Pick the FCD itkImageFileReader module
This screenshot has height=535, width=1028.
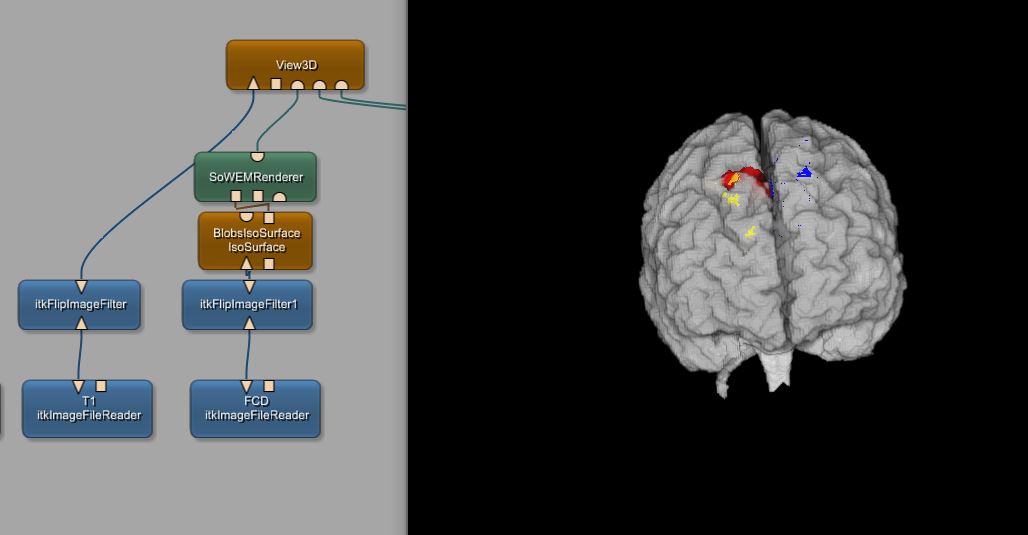click(256, 409)
